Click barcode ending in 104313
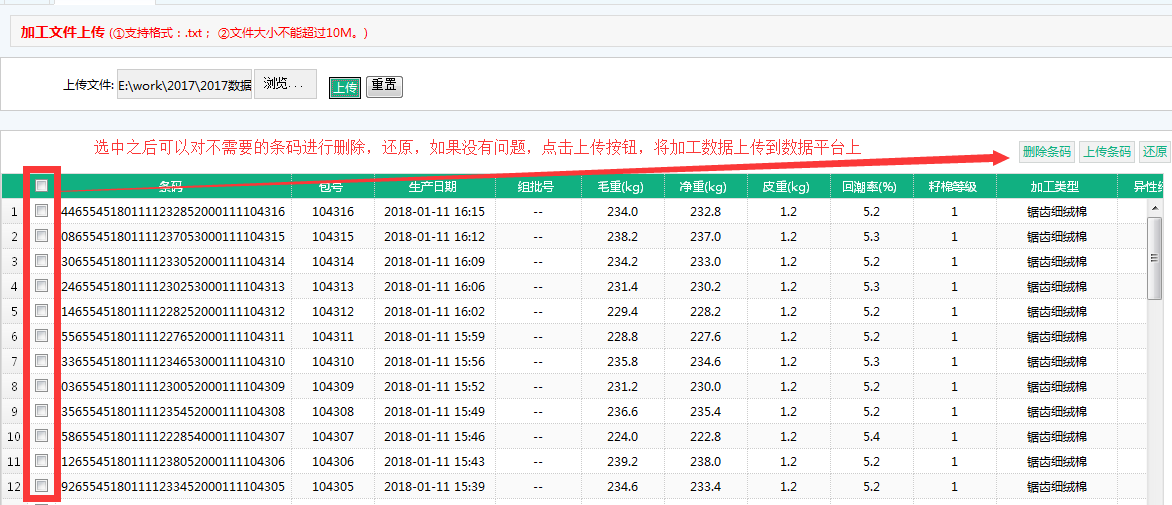 click(173, 287)
